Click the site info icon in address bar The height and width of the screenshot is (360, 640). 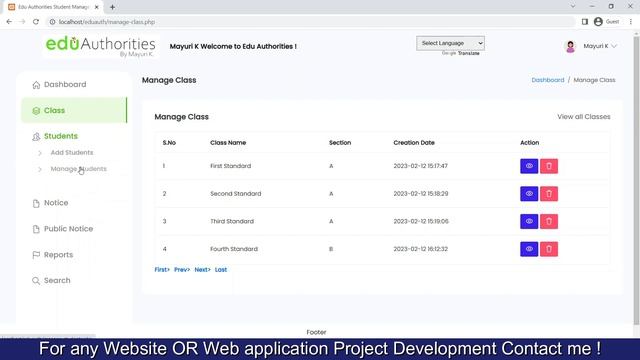52,22
